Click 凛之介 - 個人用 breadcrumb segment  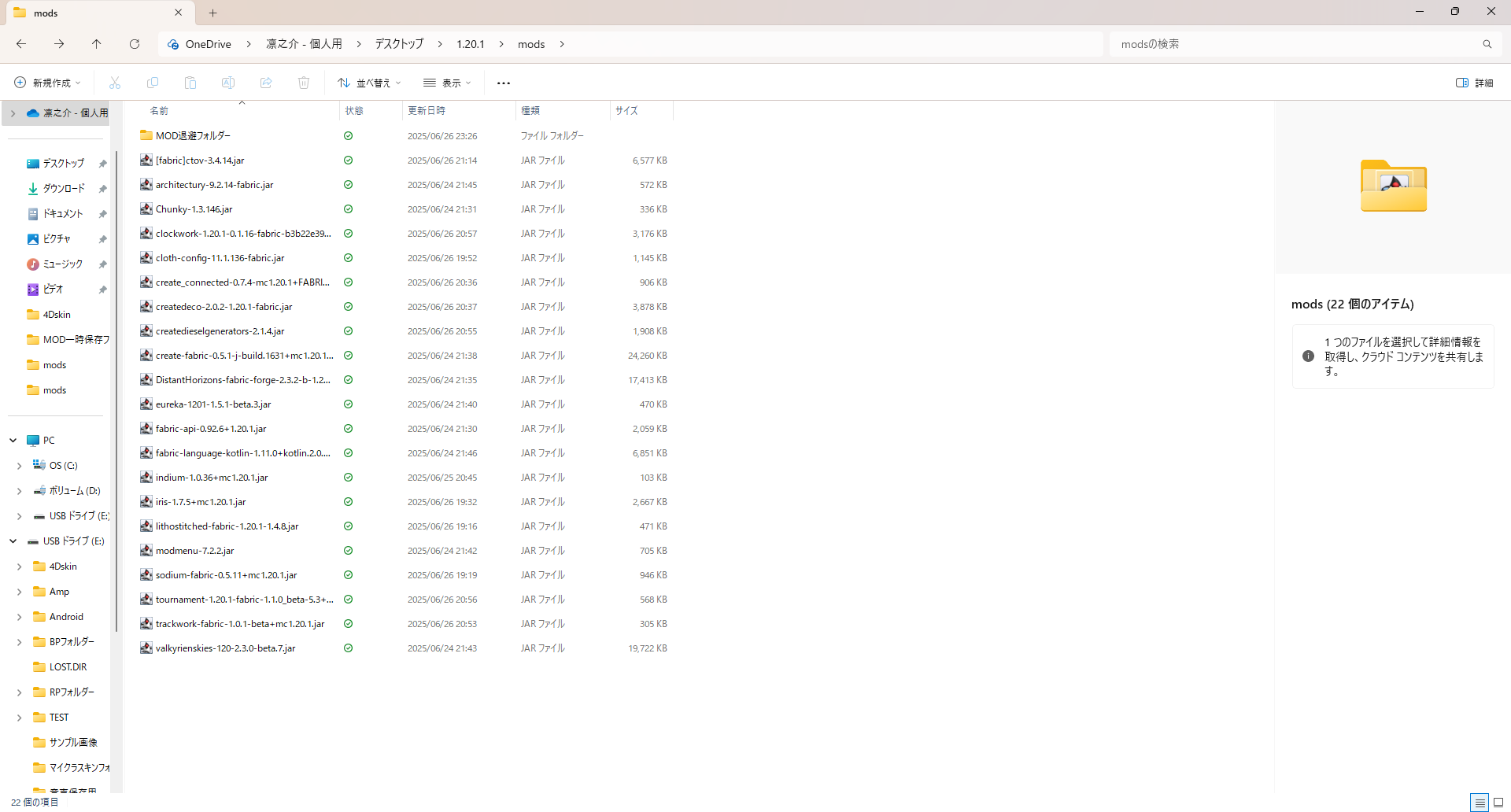tap(304, 44)
